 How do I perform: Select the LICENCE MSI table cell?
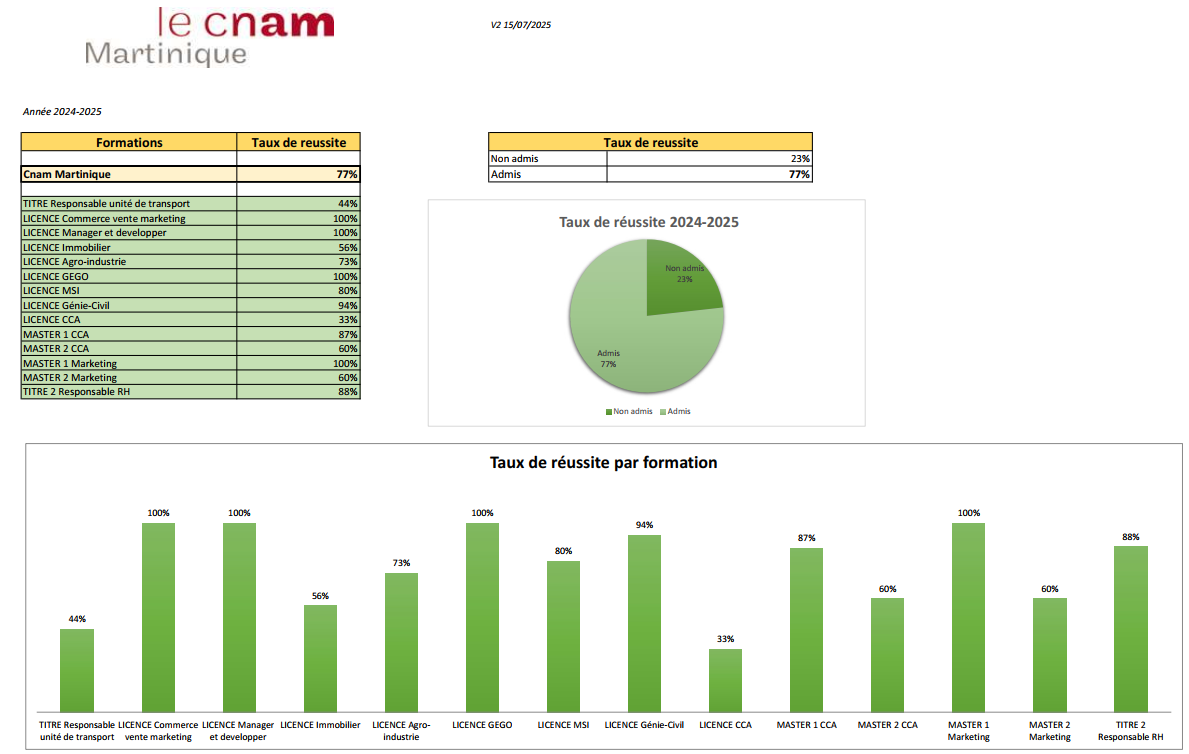(129, 291)
